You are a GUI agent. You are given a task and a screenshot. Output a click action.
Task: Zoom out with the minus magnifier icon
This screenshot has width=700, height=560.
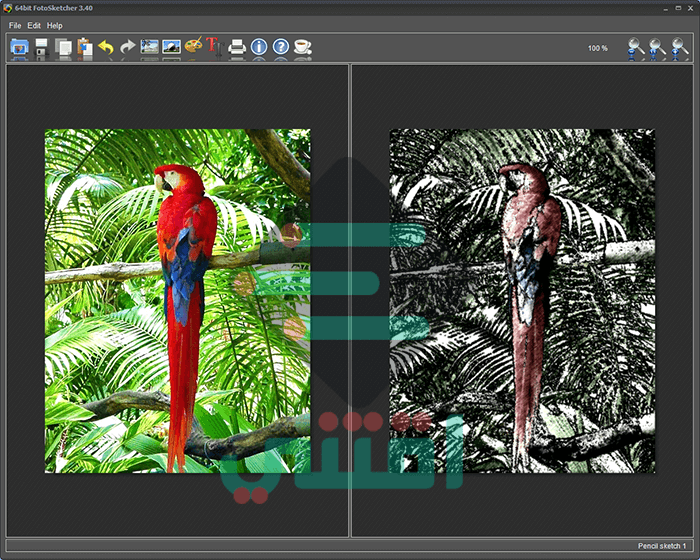(x=636, y=47)
